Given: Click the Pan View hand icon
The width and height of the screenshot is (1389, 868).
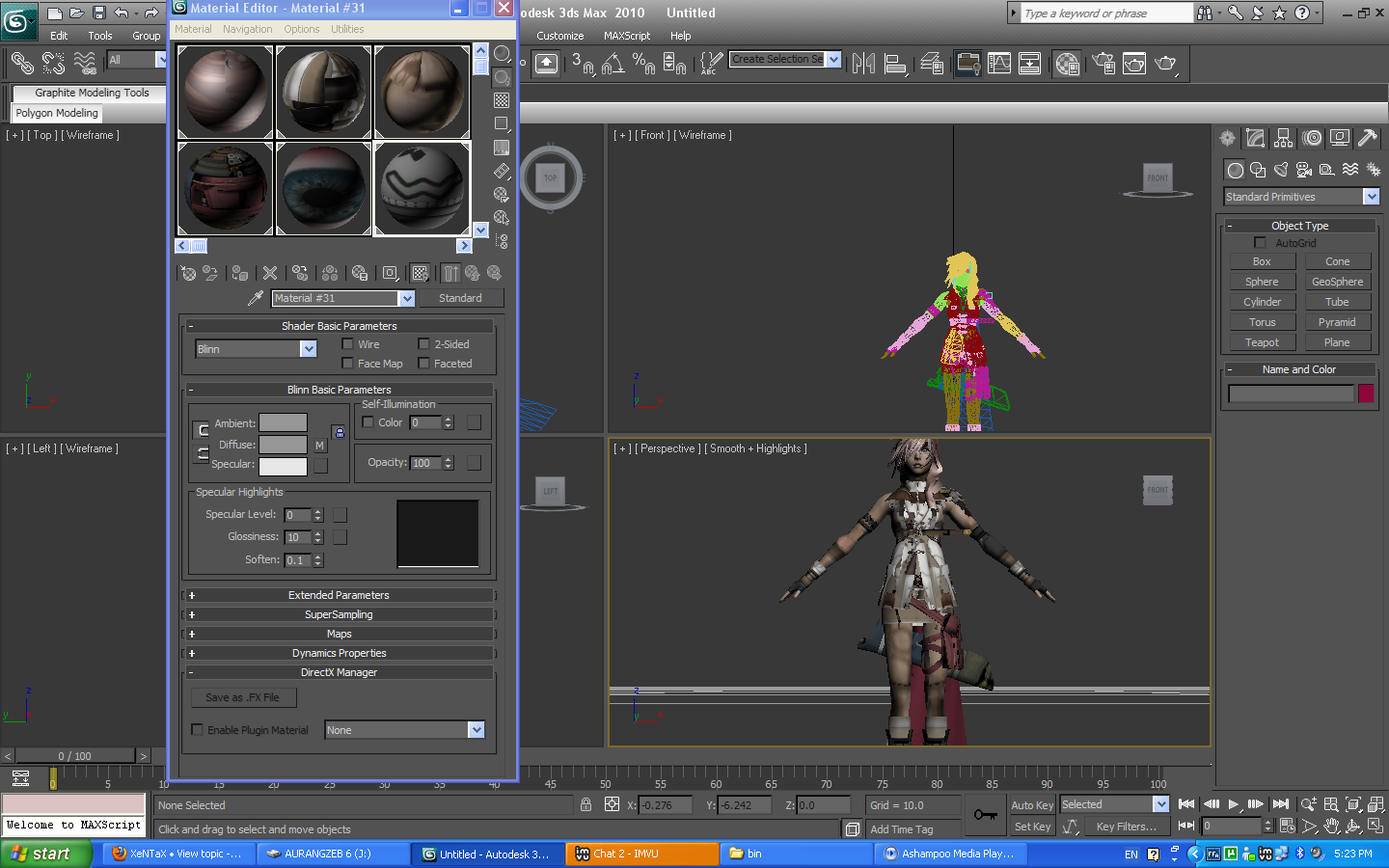Looking at the screenshot, I should [x=1332, y=827].
